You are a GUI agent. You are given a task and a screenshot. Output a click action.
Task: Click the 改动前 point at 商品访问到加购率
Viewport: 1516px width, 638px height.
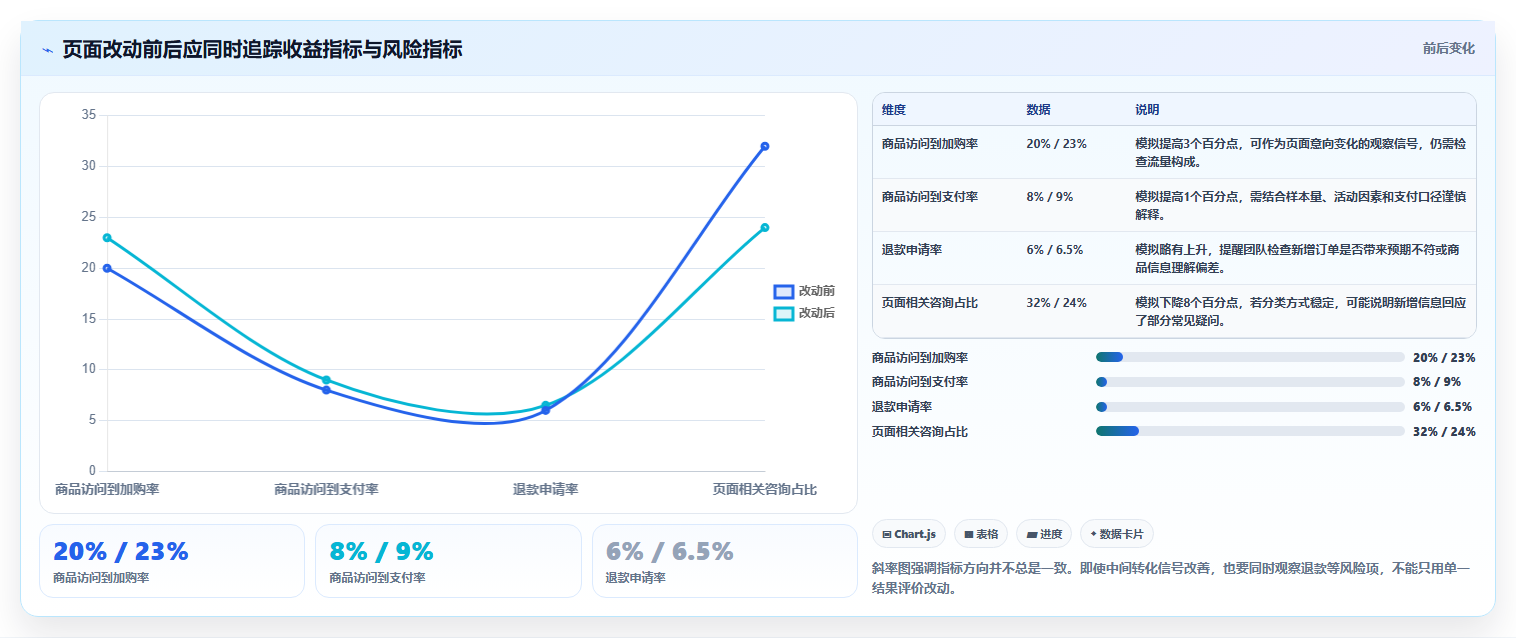pyautogui.click(x=107, y=268)
